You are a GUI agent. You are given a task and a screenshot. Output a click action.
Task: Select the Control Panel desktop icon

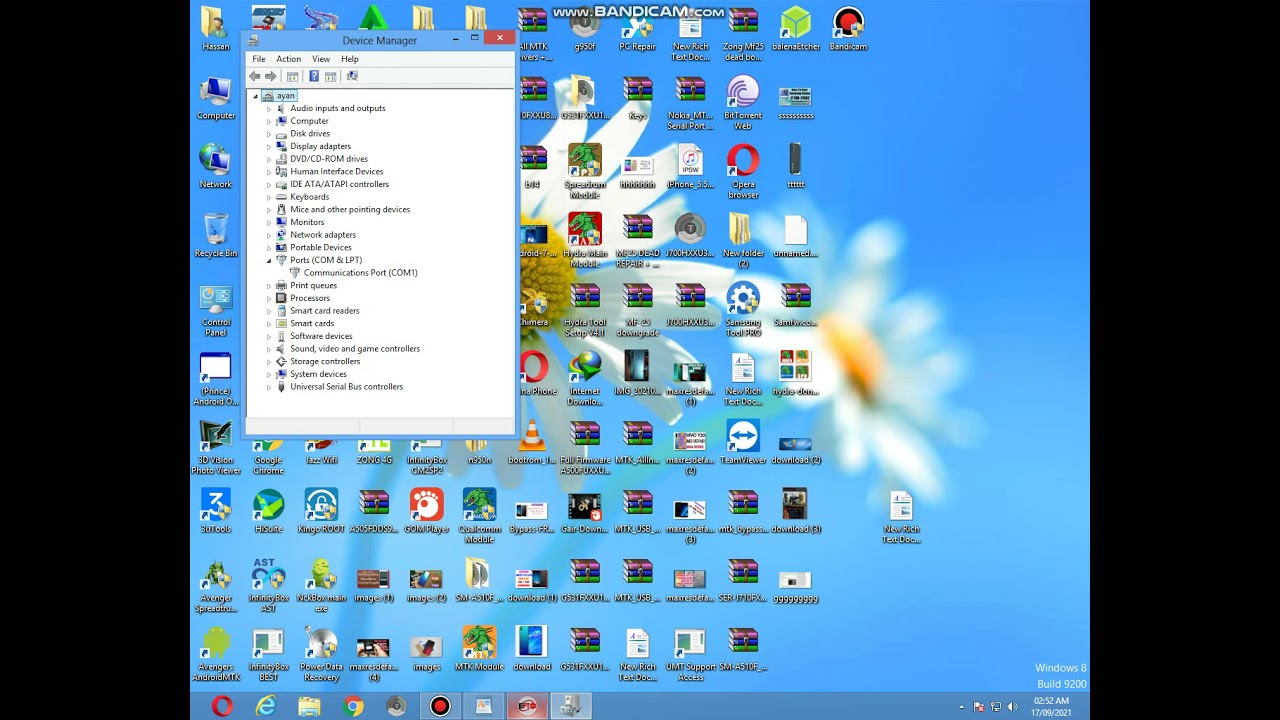pos(215,310)
